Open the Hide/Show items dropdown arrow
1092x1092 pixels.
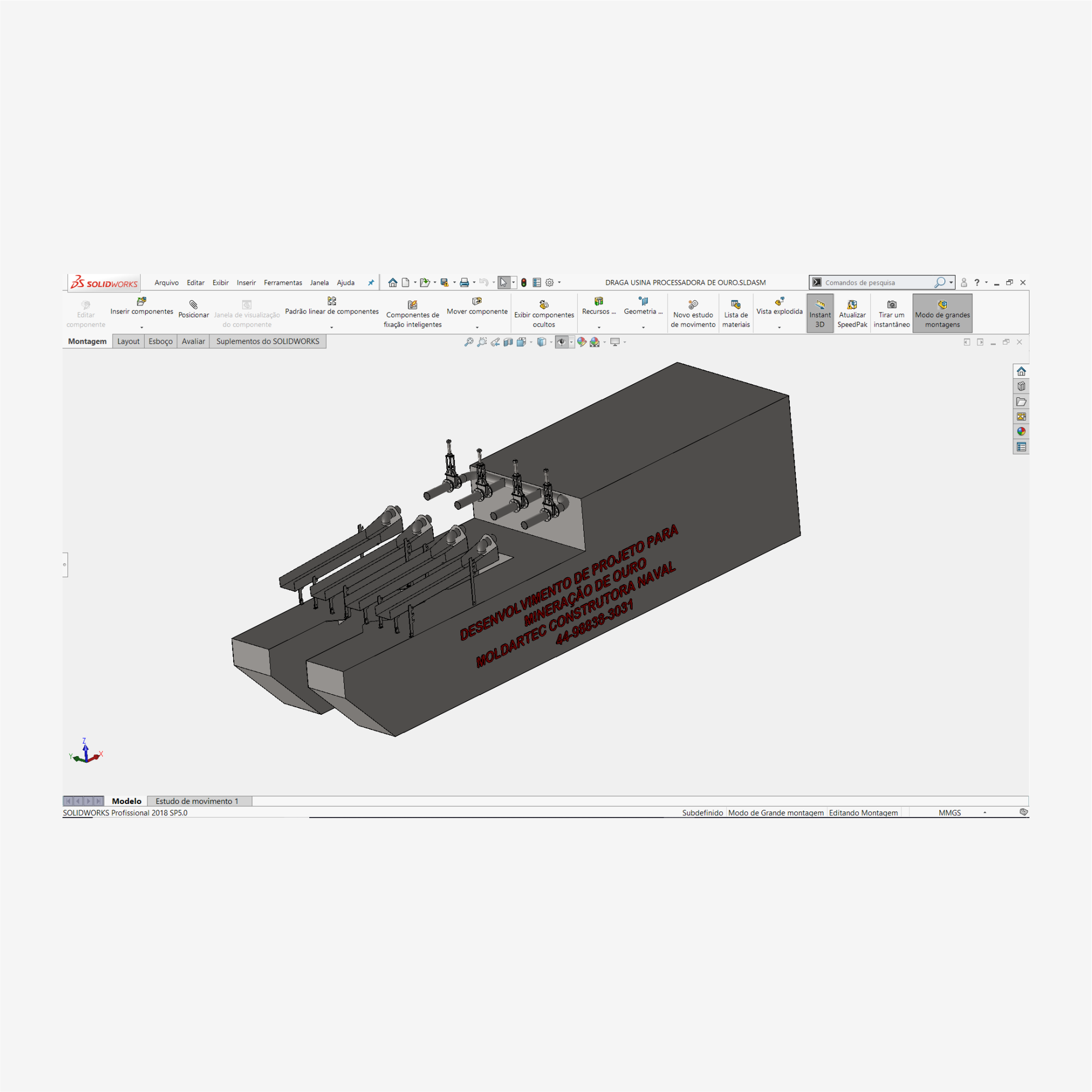pyautogui.click(x=571, y=342)
